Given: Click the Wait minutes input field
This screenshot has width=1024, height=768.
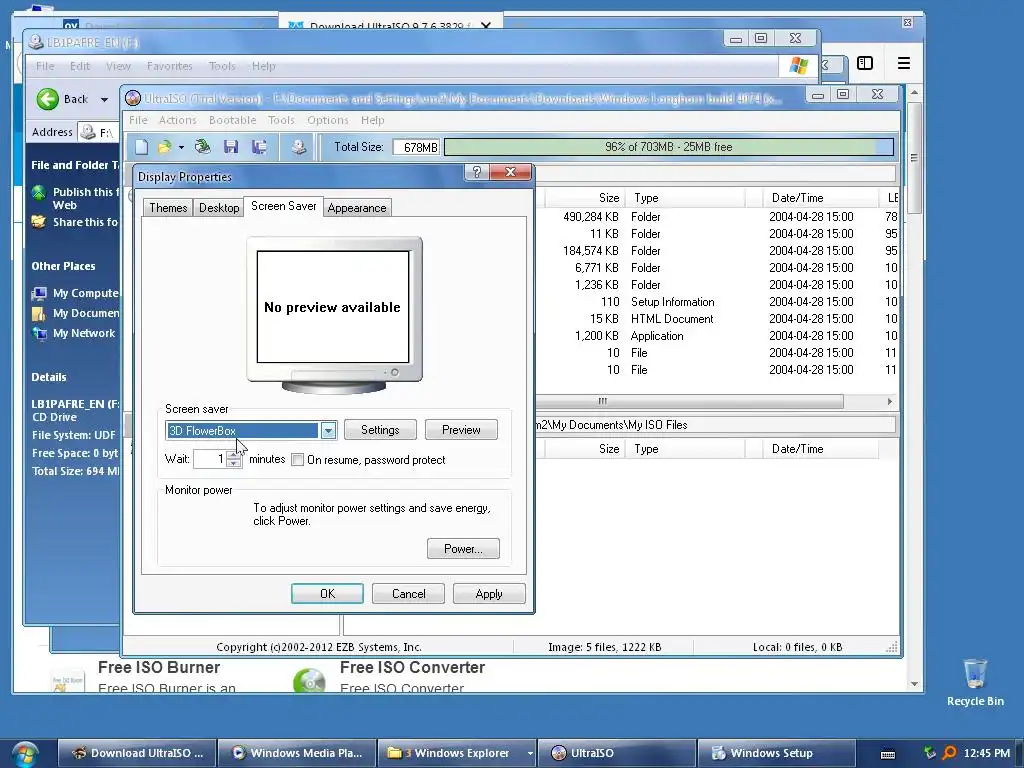Looking at the screenshot, I should click(210, 459).
